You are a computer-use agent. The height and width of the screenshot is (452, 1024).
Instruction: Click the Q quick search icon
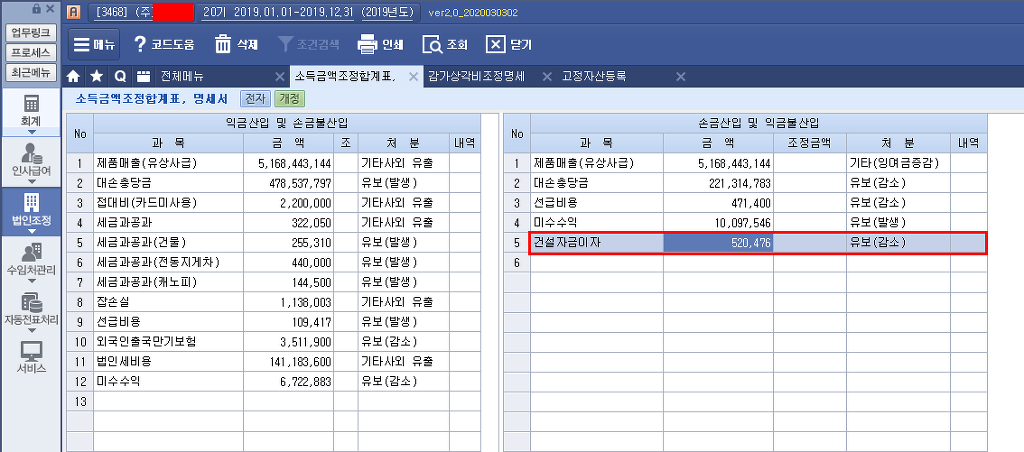tap(120, 76)
